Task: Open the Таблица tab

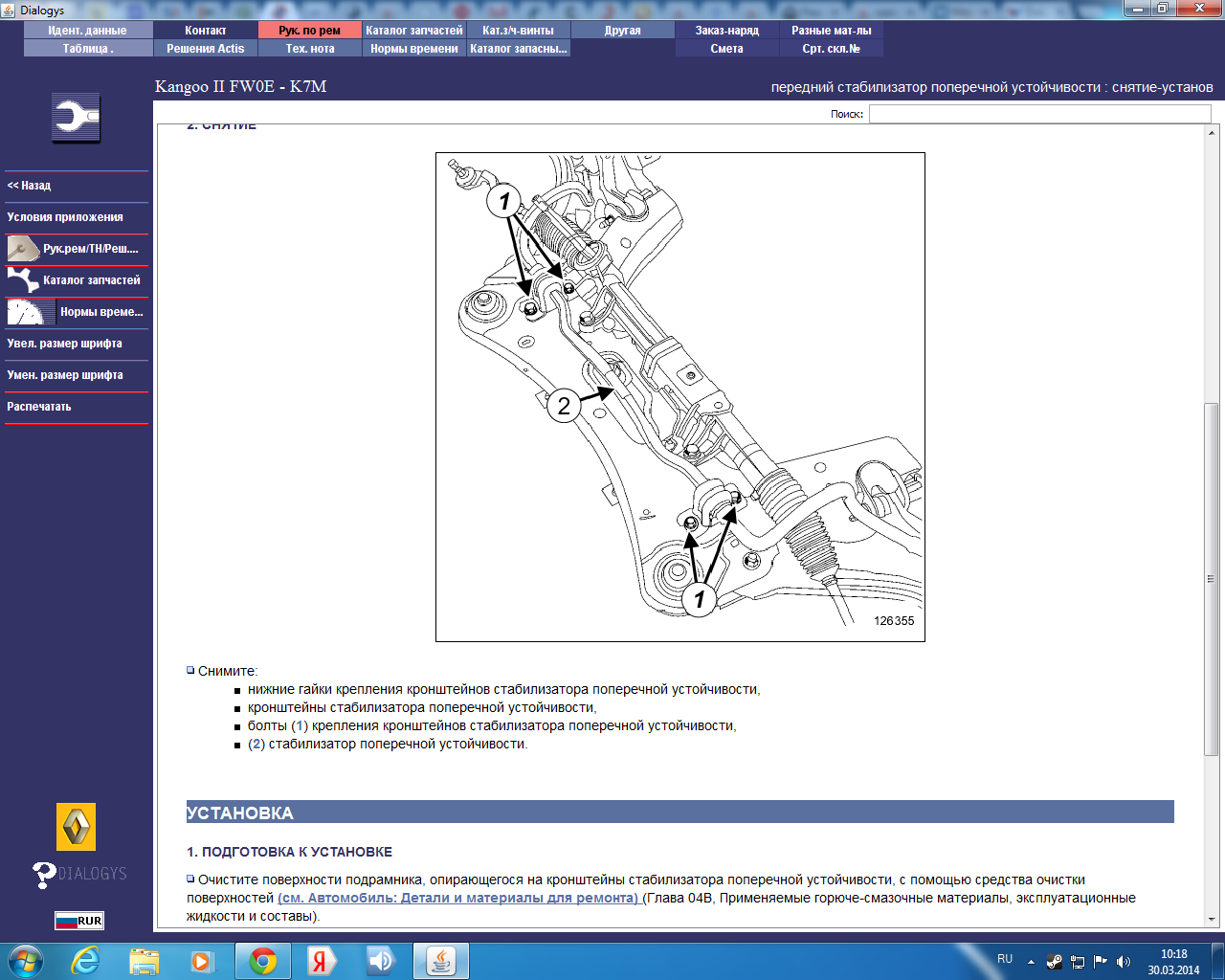Action: 87,49
